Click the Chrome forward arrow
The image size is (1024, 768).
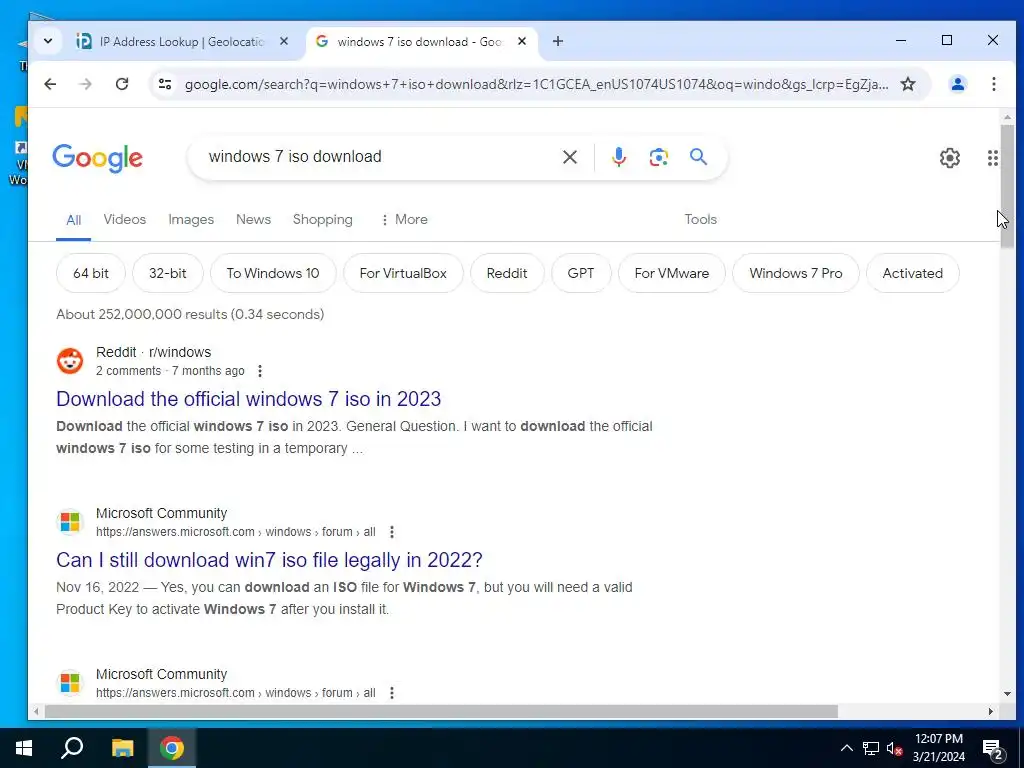(x=86, y=84)
